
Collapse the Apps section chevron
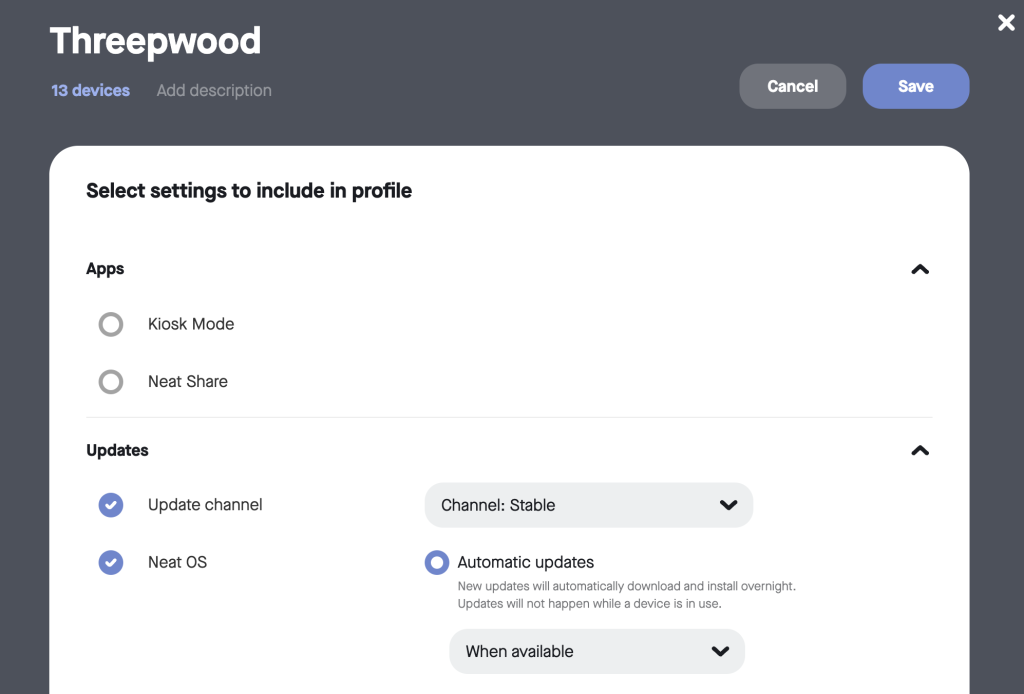point(920,269)
